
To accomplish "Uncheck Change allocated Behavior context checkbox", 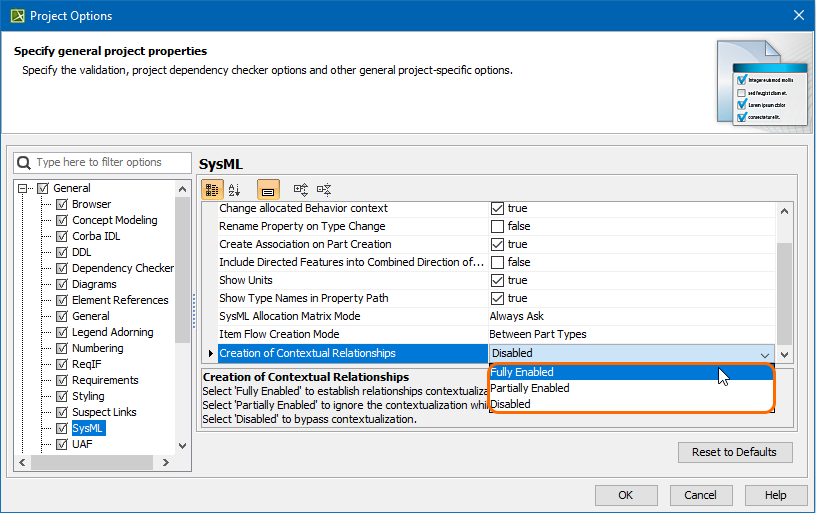I will 497,208.
